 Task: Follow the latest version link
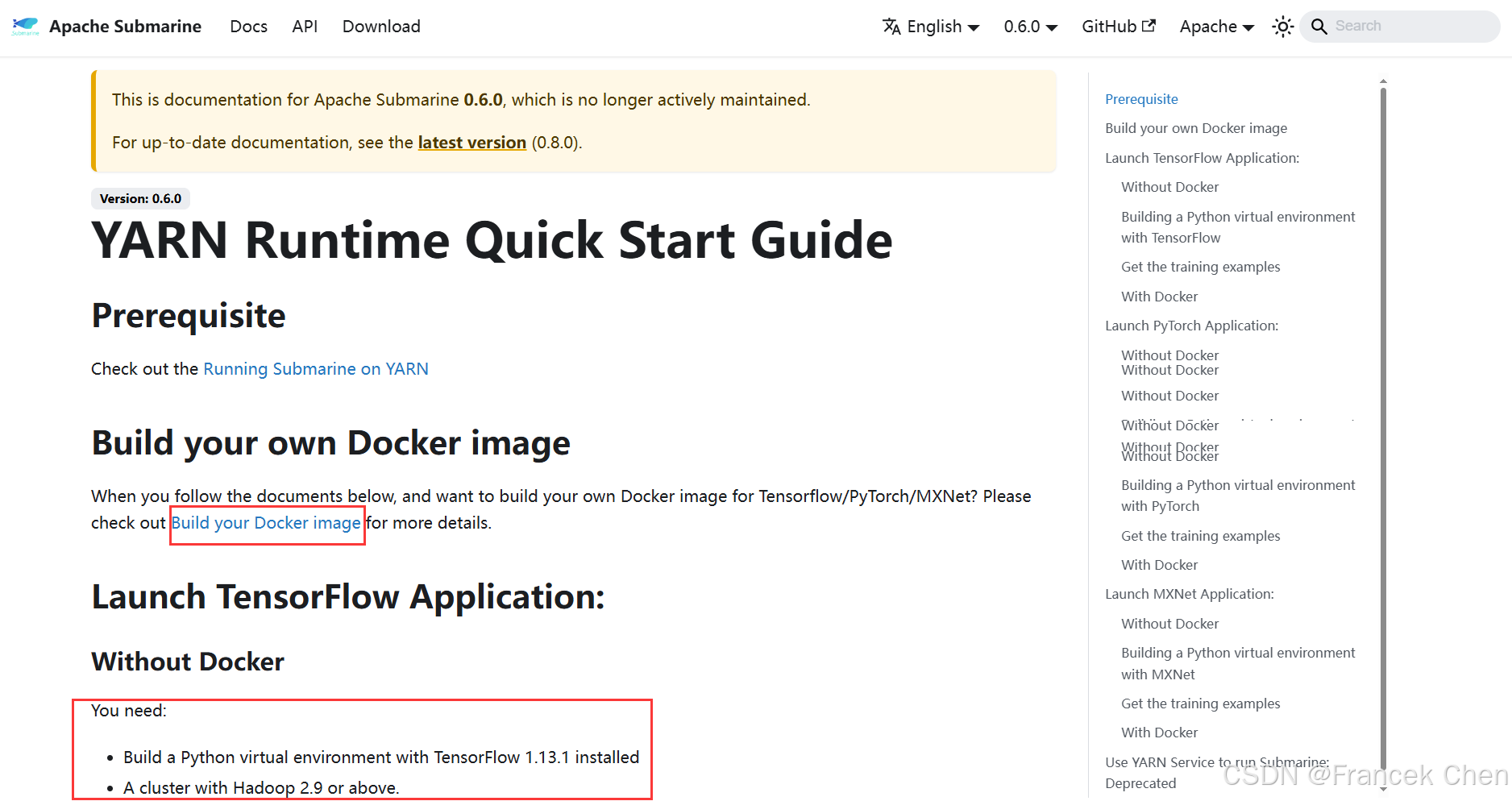click(471, 143)
